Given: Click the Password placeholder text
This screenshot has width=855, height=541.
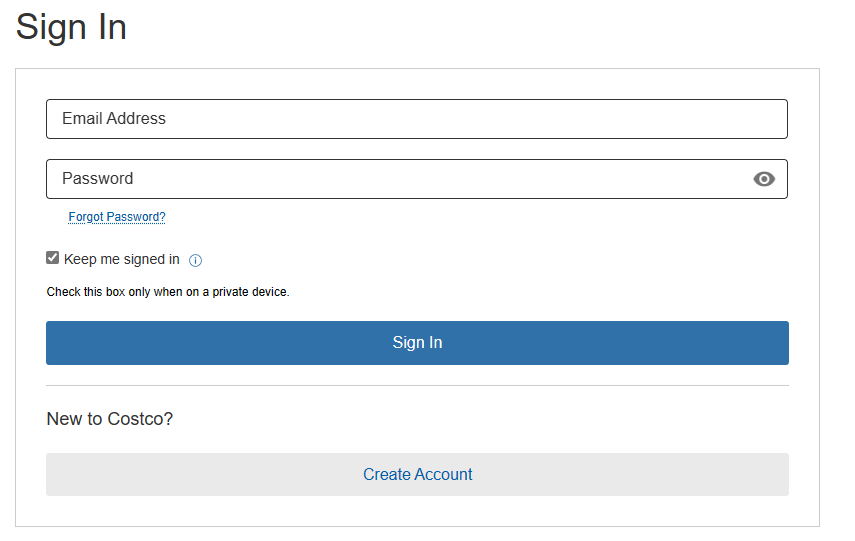Looking at the screenshot, I should point(98,179).
